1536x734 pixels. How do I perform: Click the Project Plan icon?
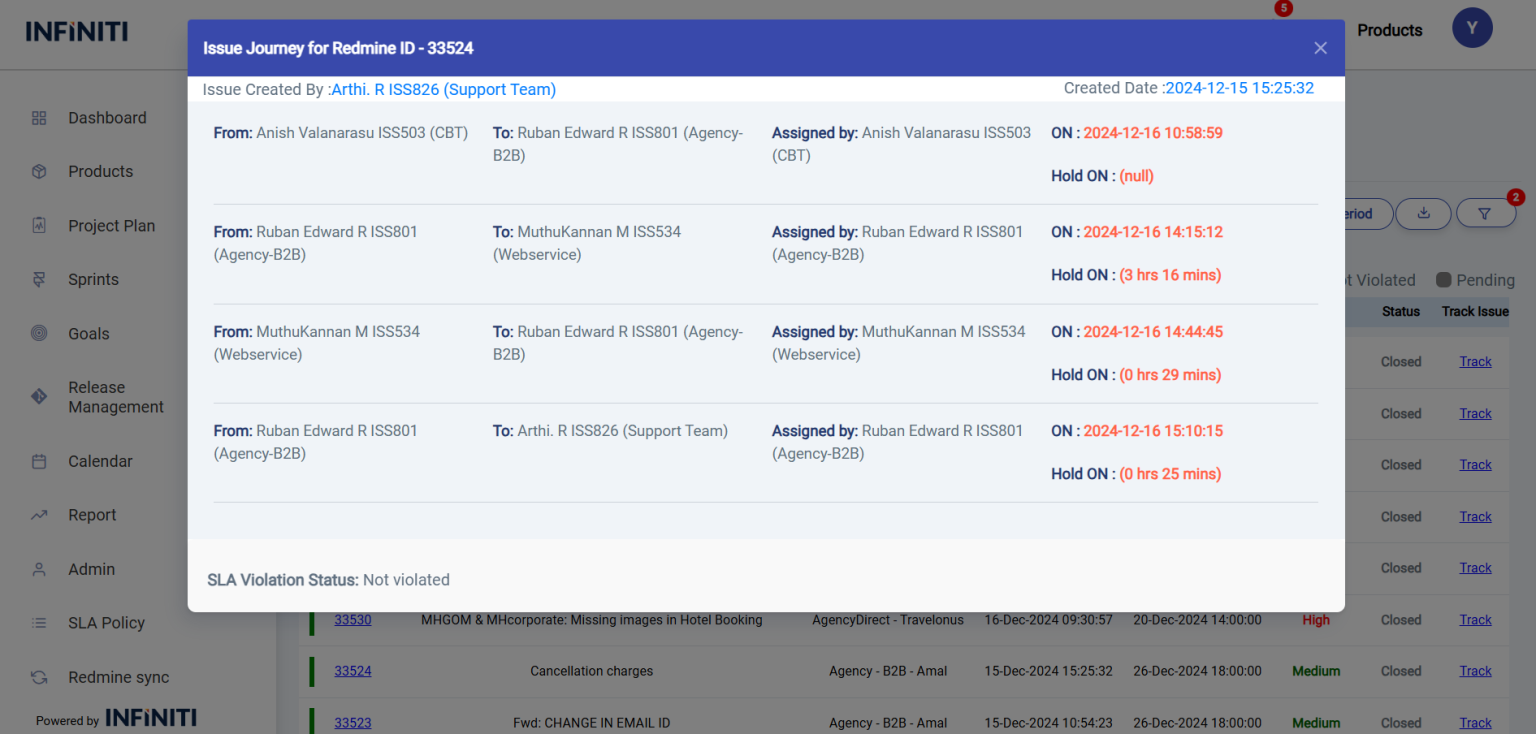[x=39, y=226]
